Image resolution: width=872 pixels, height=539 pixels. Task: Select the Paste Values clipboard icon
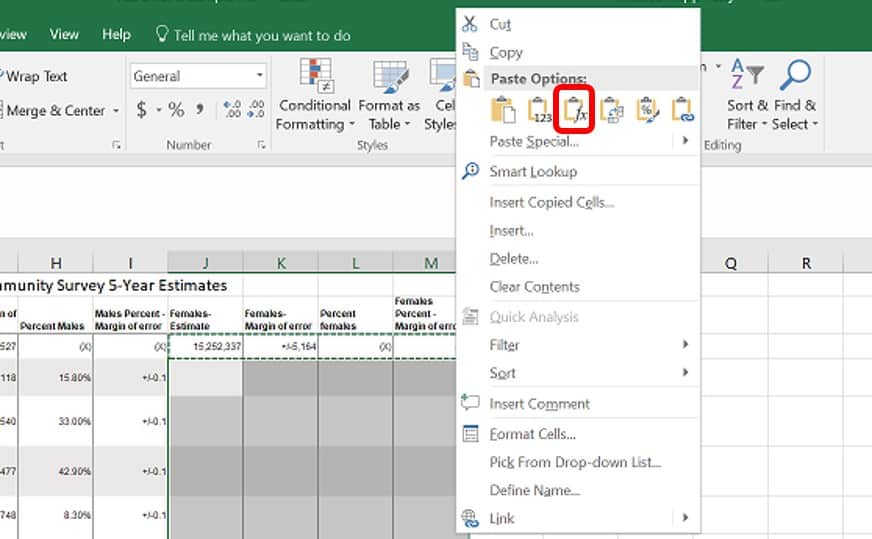pos(539,110)
